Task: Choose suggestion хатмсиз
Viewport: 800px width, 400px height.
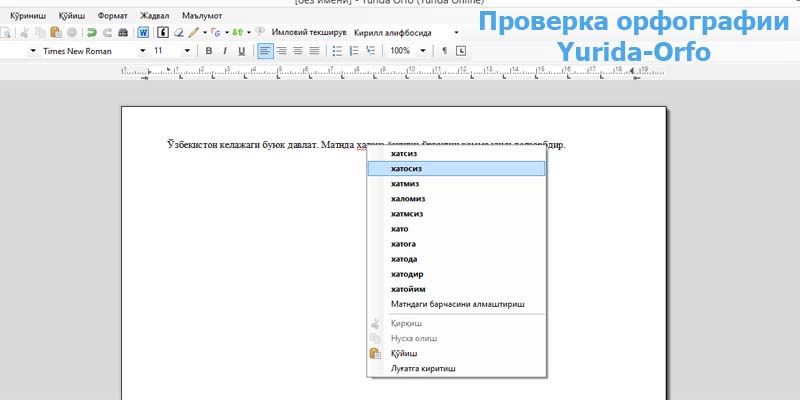Action: coord(457,214)
